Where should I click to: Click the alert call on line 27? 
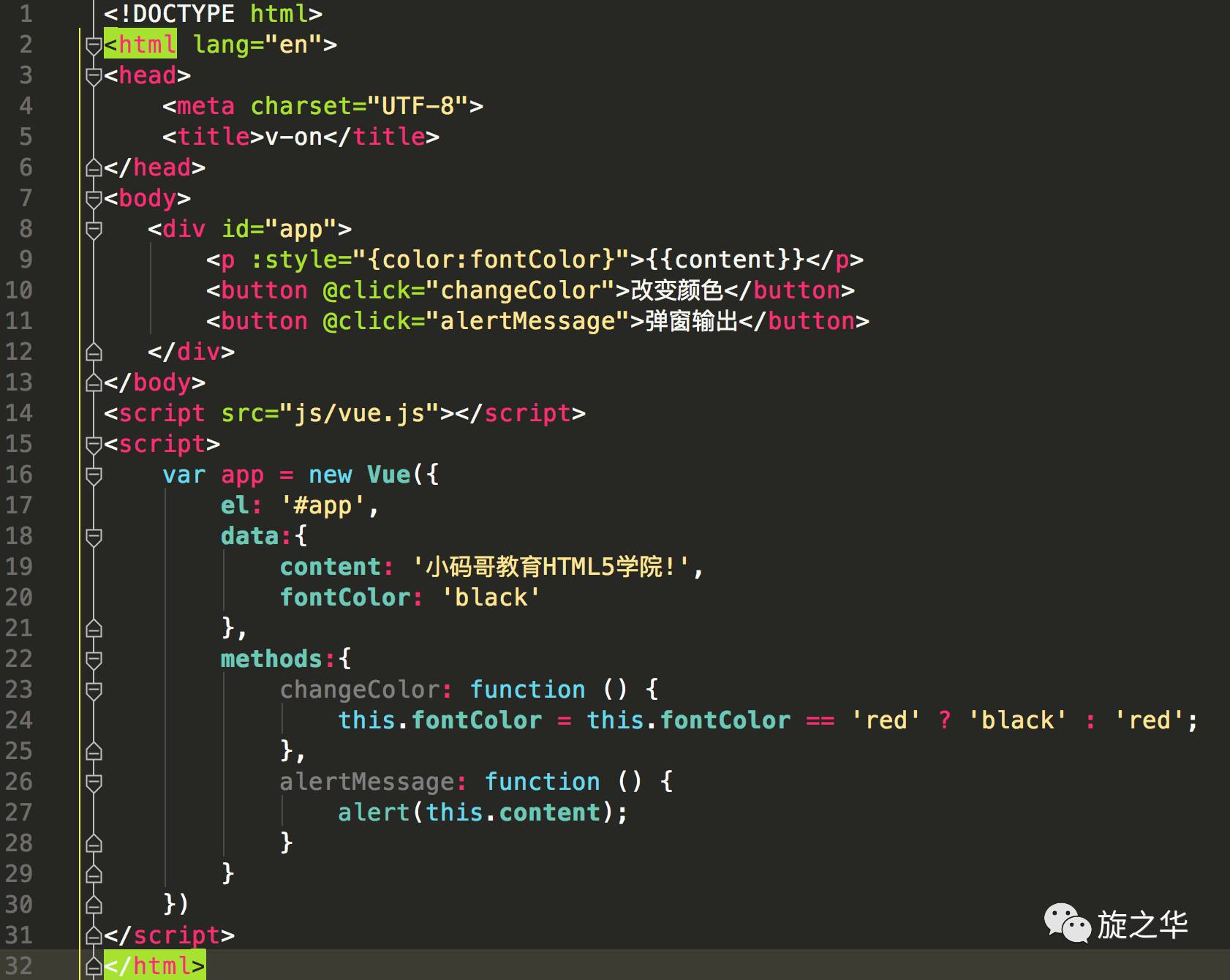pos(374,813)
